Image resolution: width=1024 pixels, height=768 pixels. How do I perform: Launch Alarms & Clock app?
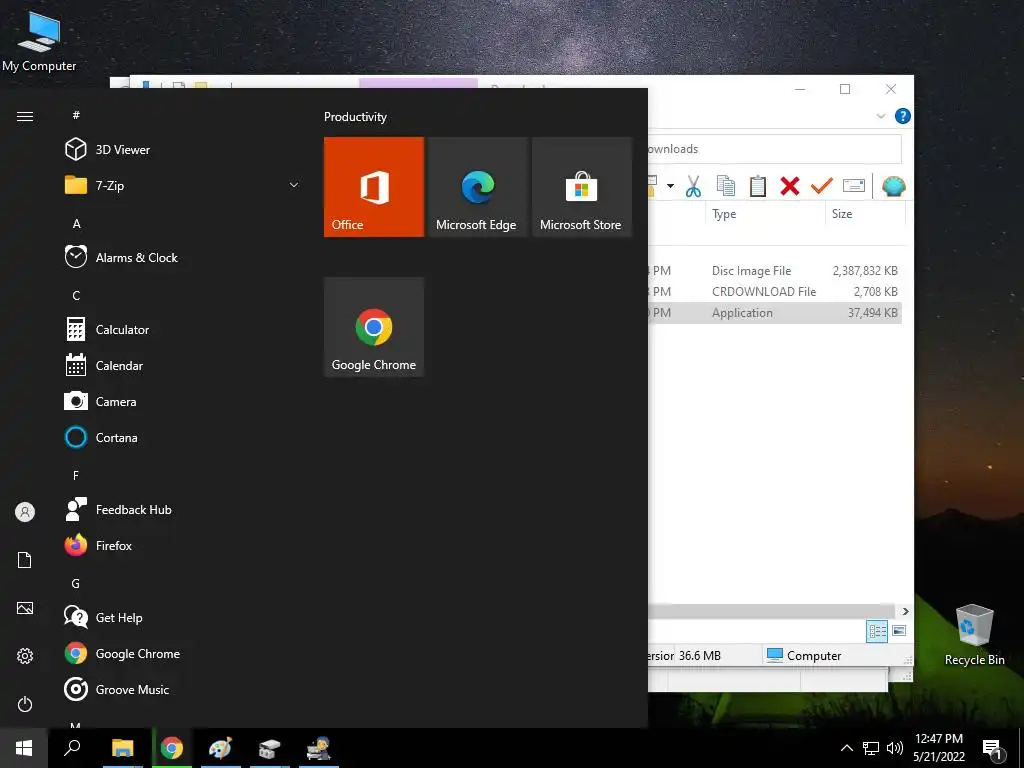click(x=121, y=257)
